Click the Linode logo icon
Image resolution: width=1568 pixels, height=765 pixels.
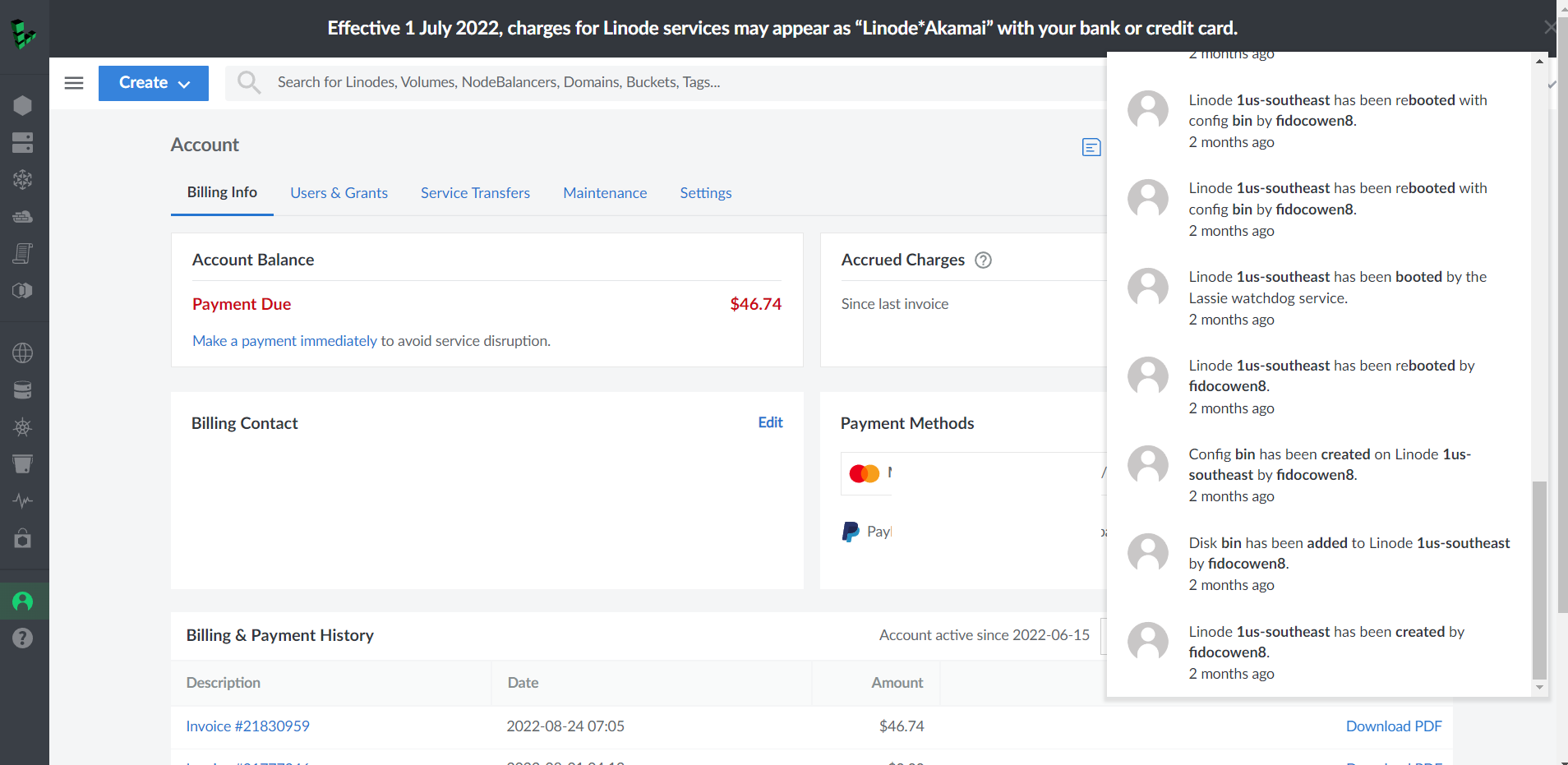point(24,35)
